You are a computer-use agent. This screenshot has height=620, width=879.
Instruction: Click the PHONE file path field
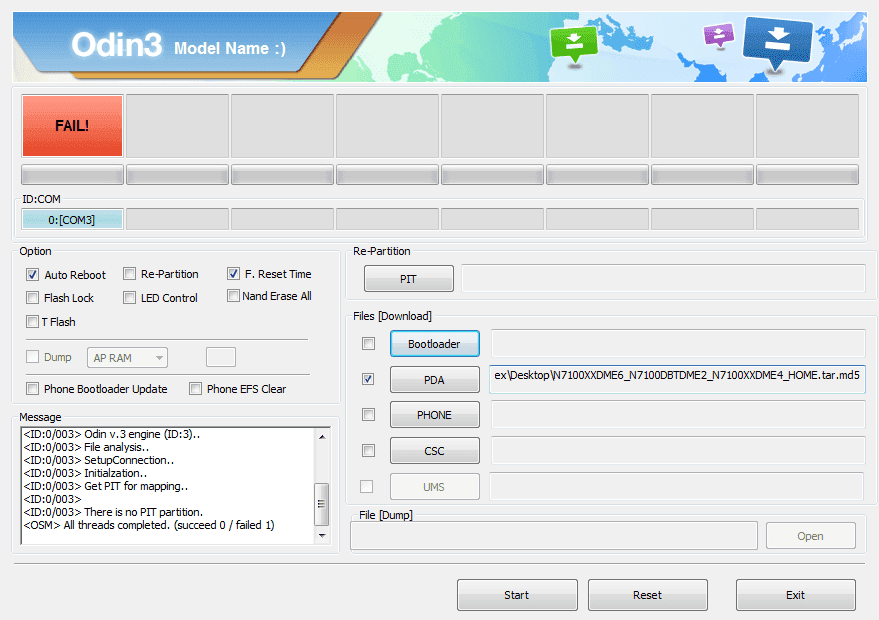[678, 415]
